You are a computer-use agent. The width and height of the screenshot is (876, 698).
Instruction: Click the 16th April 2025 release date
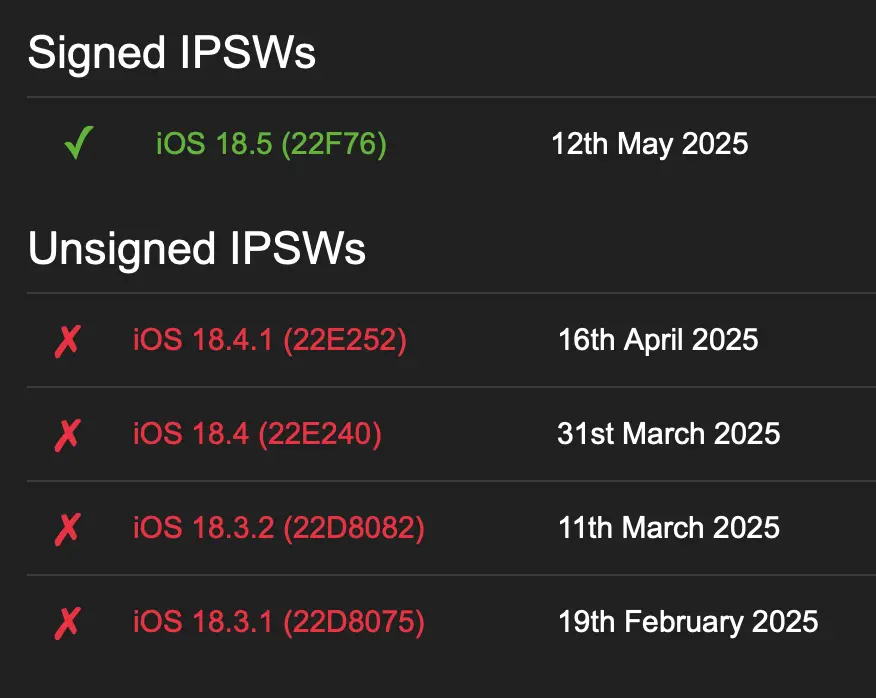tap(658, 340)
